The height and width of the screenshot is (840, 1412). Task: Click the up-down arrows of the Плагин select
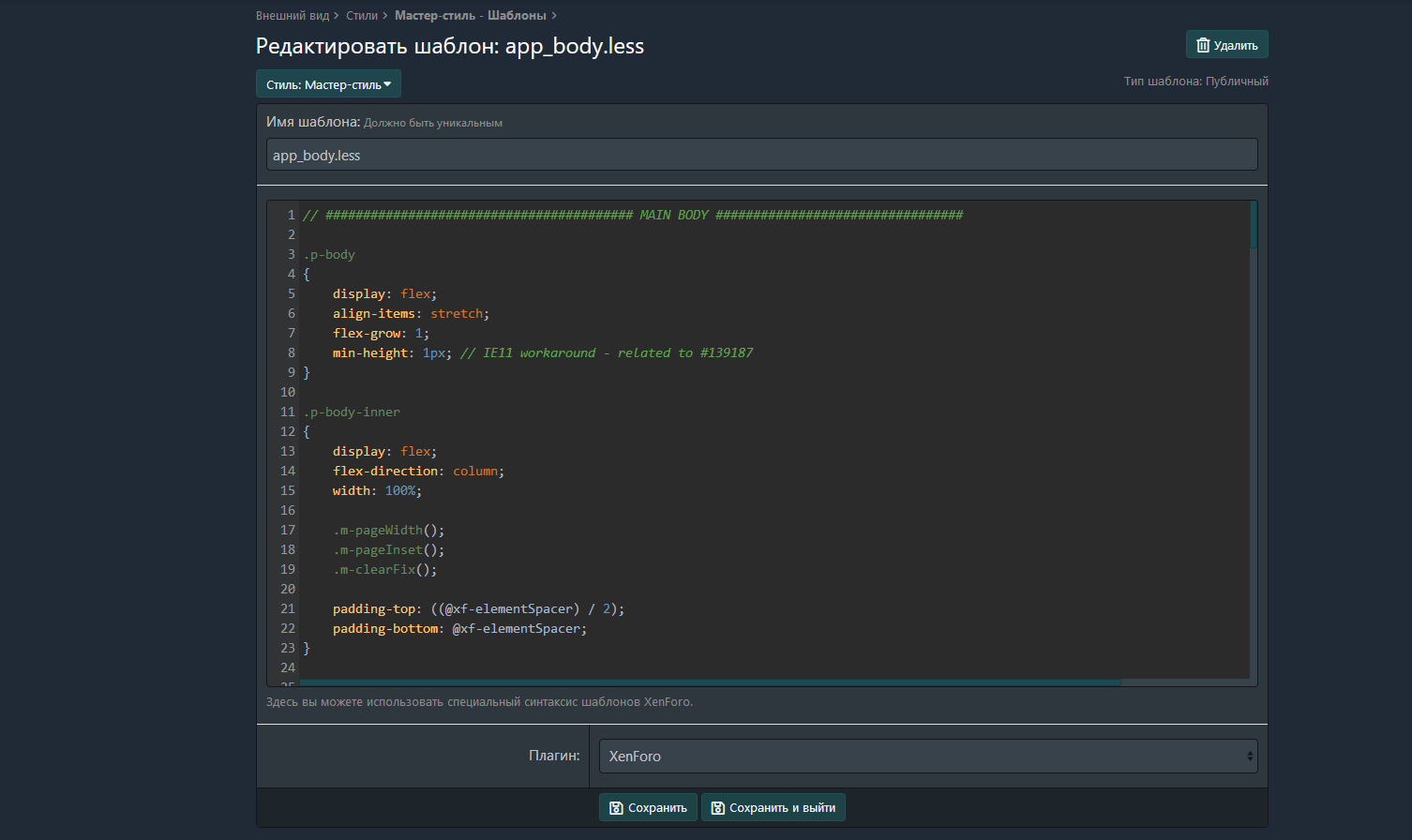1249,757
